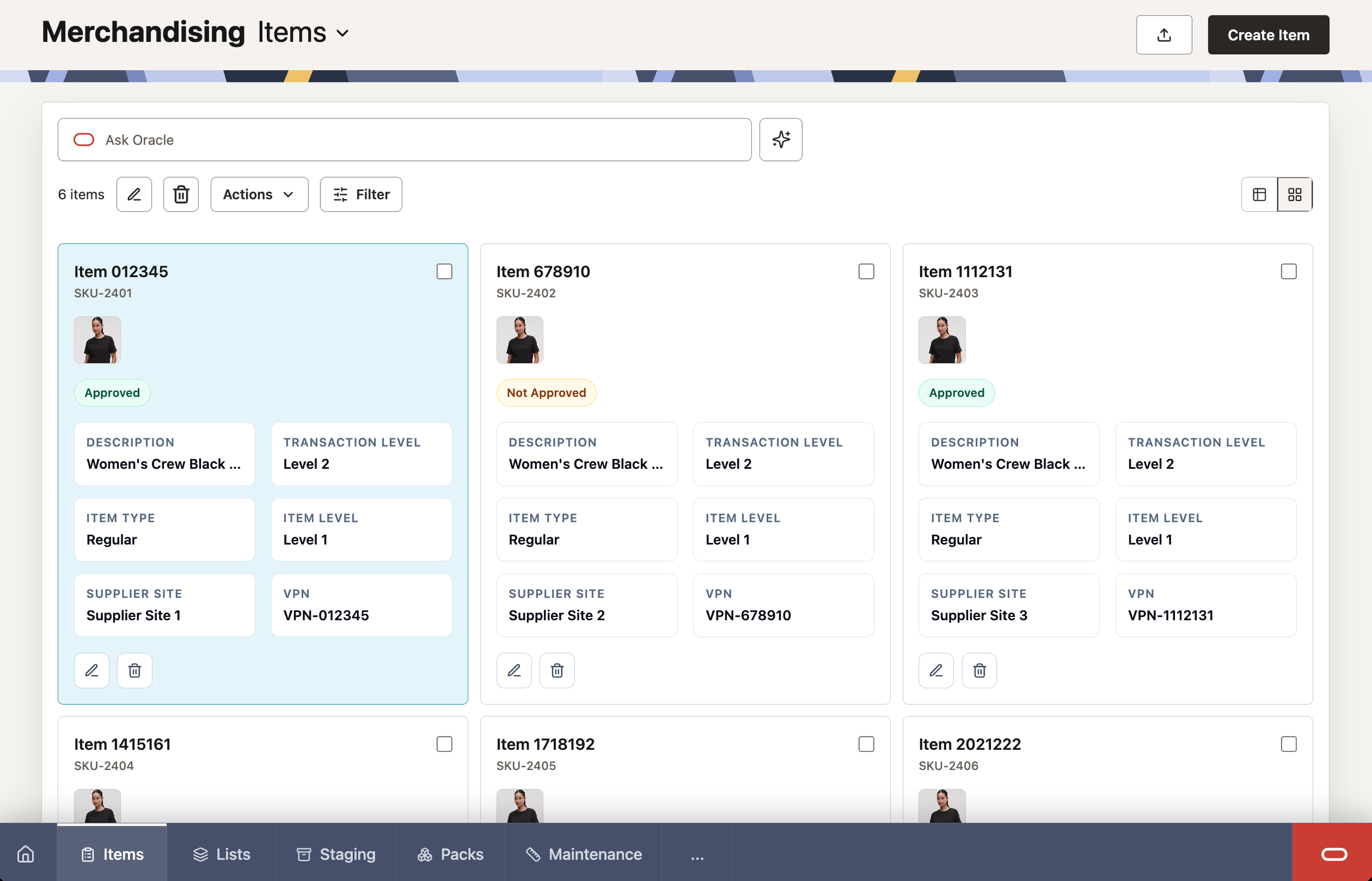Click the 6 items count text
The height and width of the screenshot is (881, 1372).
point(81,194)
